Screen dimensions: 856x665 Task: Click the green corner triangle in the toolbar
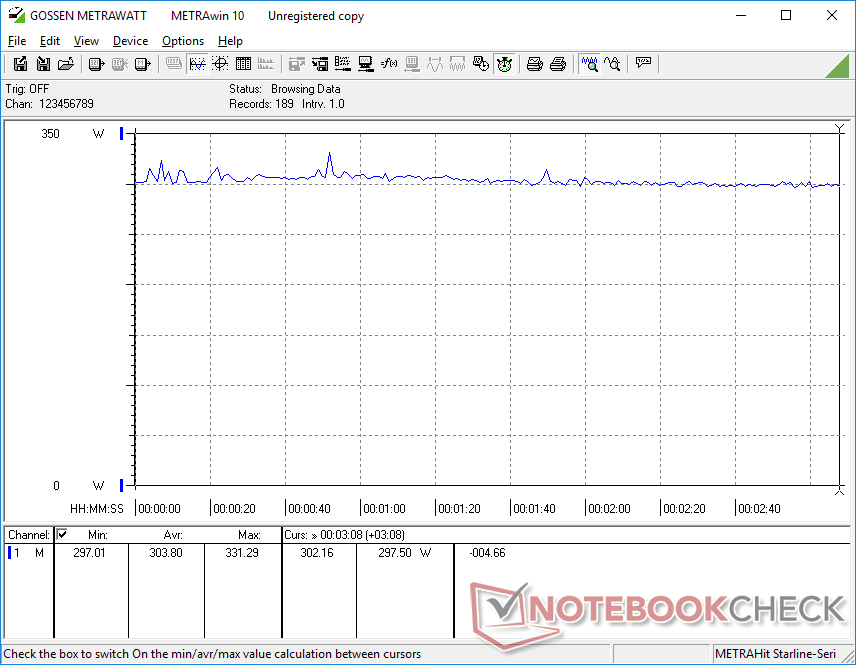838,66
